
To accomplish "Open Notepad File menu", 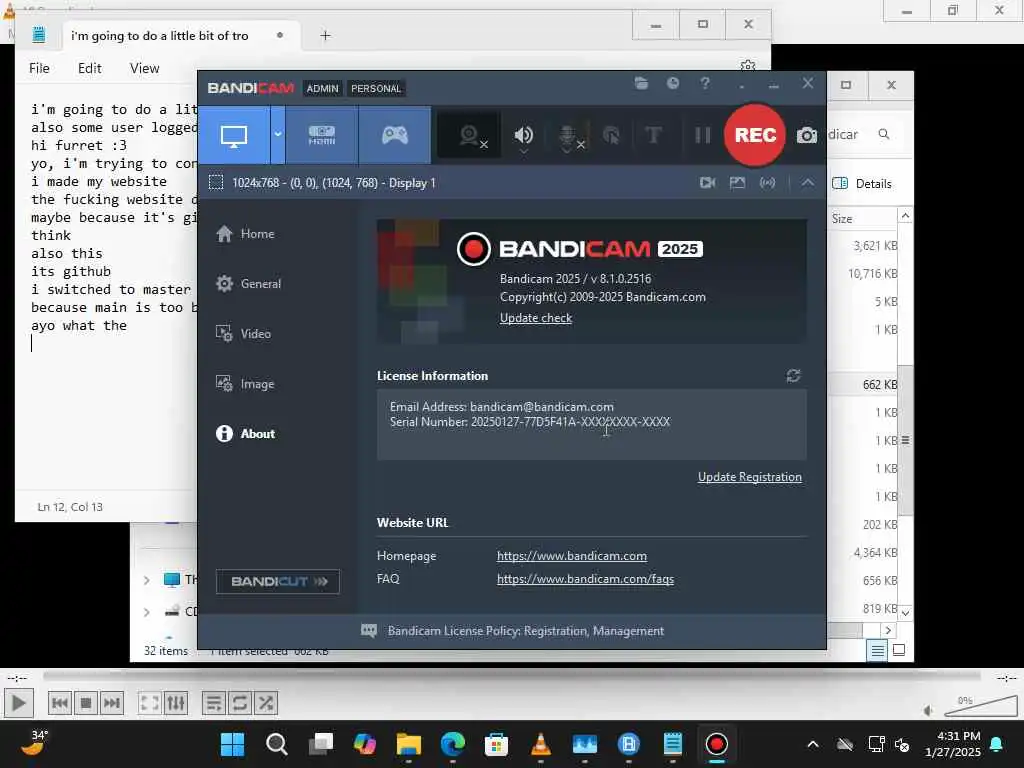I will coord(39,68).
